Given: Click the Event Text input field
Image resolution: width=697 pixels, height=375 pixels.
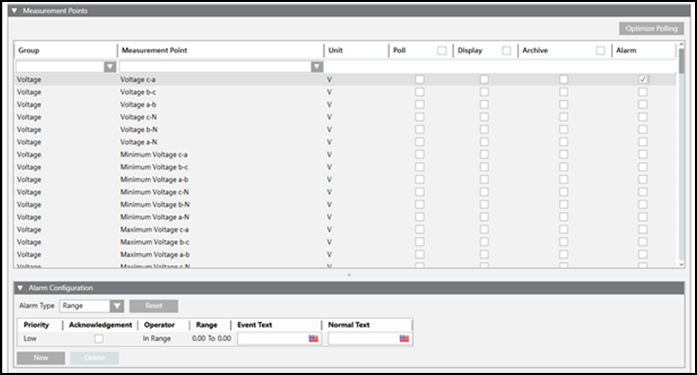Looking at the screenshot, I should 273,339.
